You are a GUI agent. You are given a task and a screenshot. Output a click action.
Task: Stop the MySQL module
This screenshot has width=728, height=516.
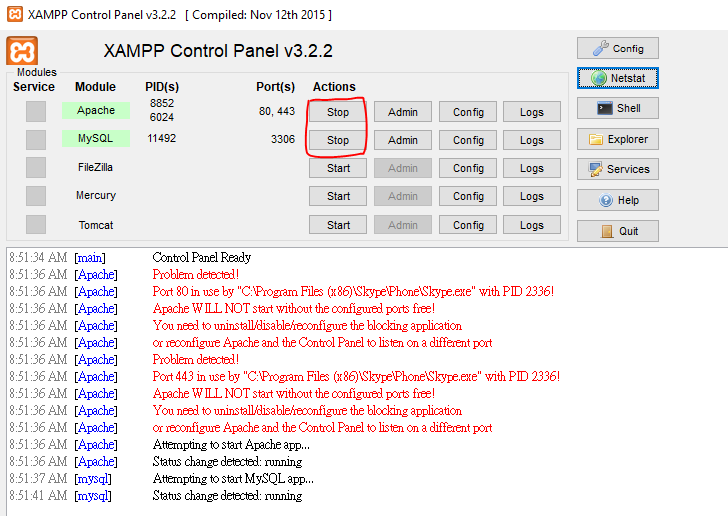pyautogui.click(x=338, y=140)
